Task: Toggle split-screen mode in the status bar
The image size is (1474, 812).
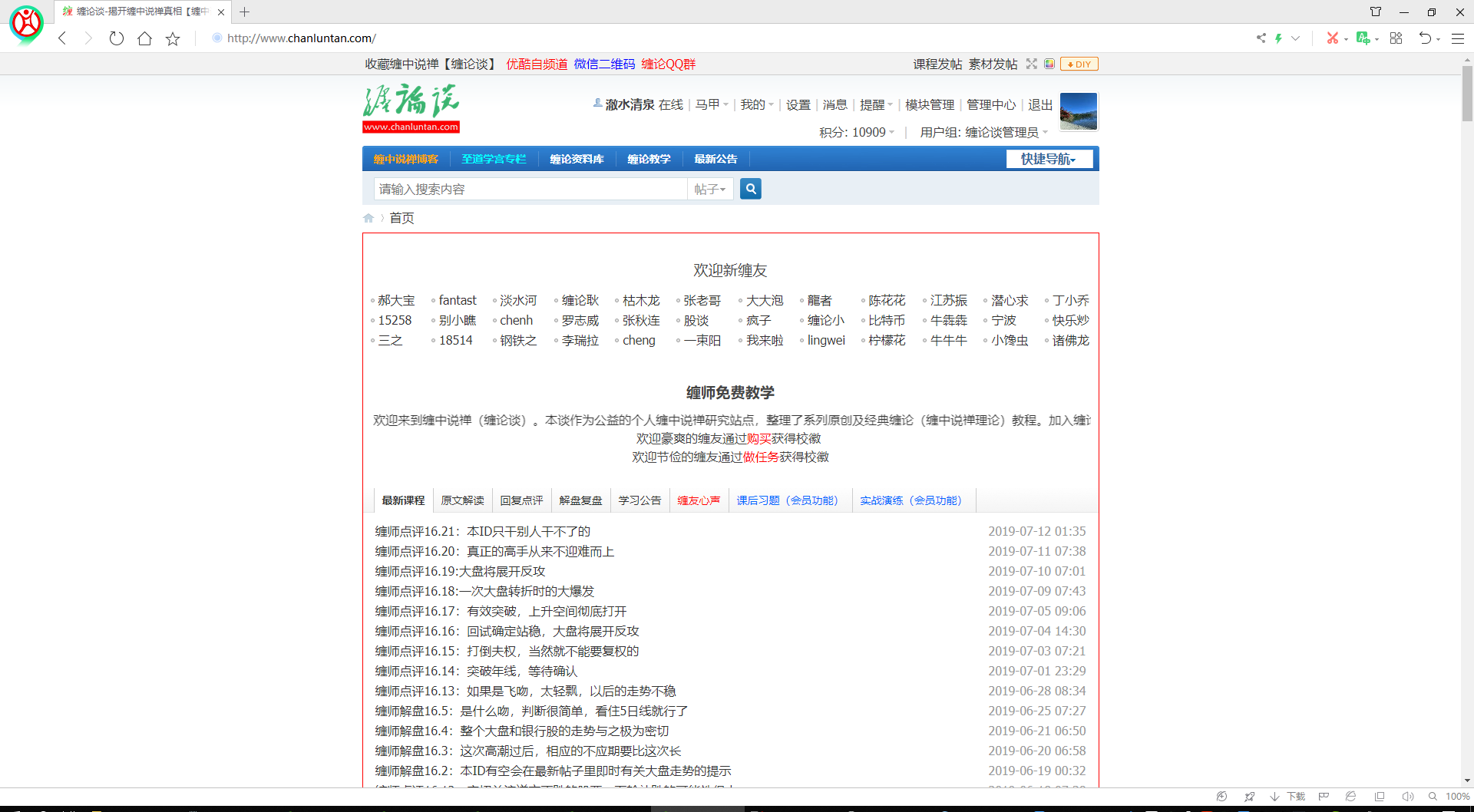Action: point(1380,797)
